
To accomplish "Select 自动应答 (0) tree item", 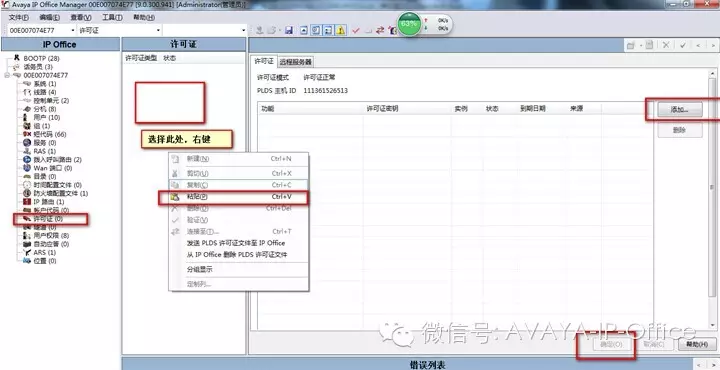I will (51, 244).
